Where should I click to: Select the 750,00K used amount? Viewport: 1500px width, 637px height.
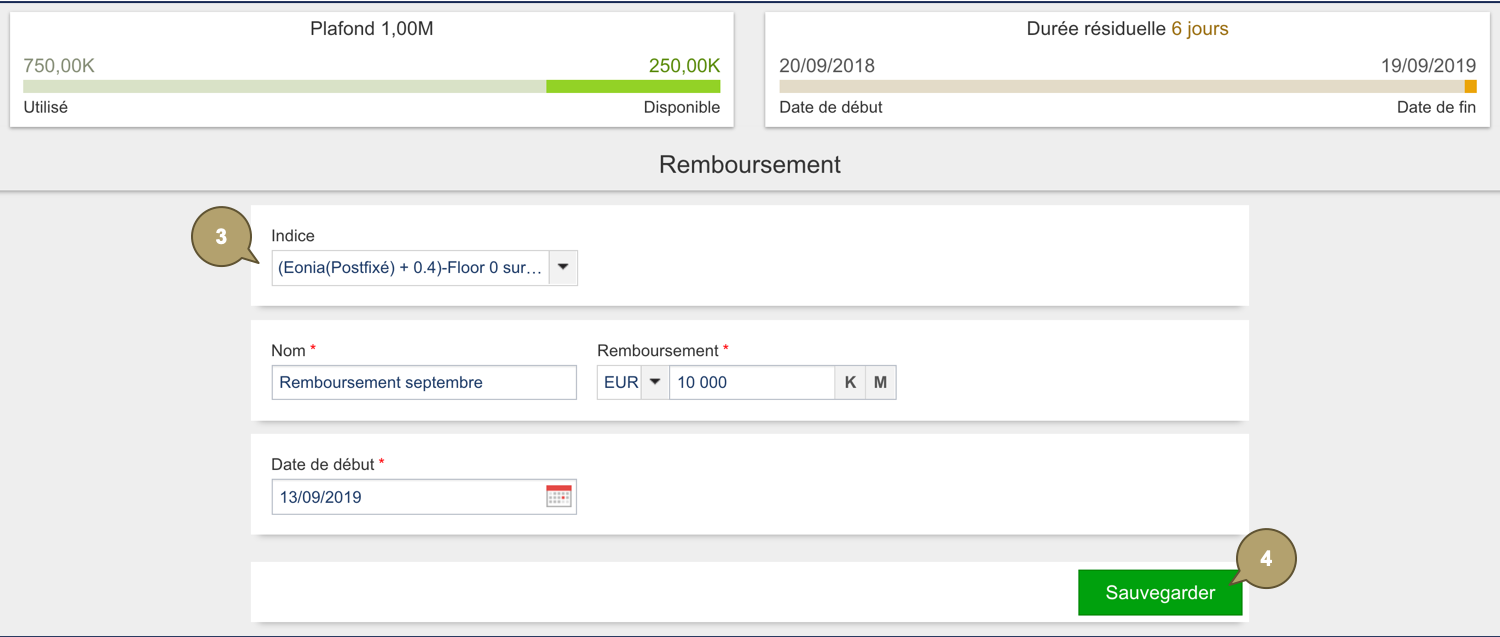click(x=59, y=66)
